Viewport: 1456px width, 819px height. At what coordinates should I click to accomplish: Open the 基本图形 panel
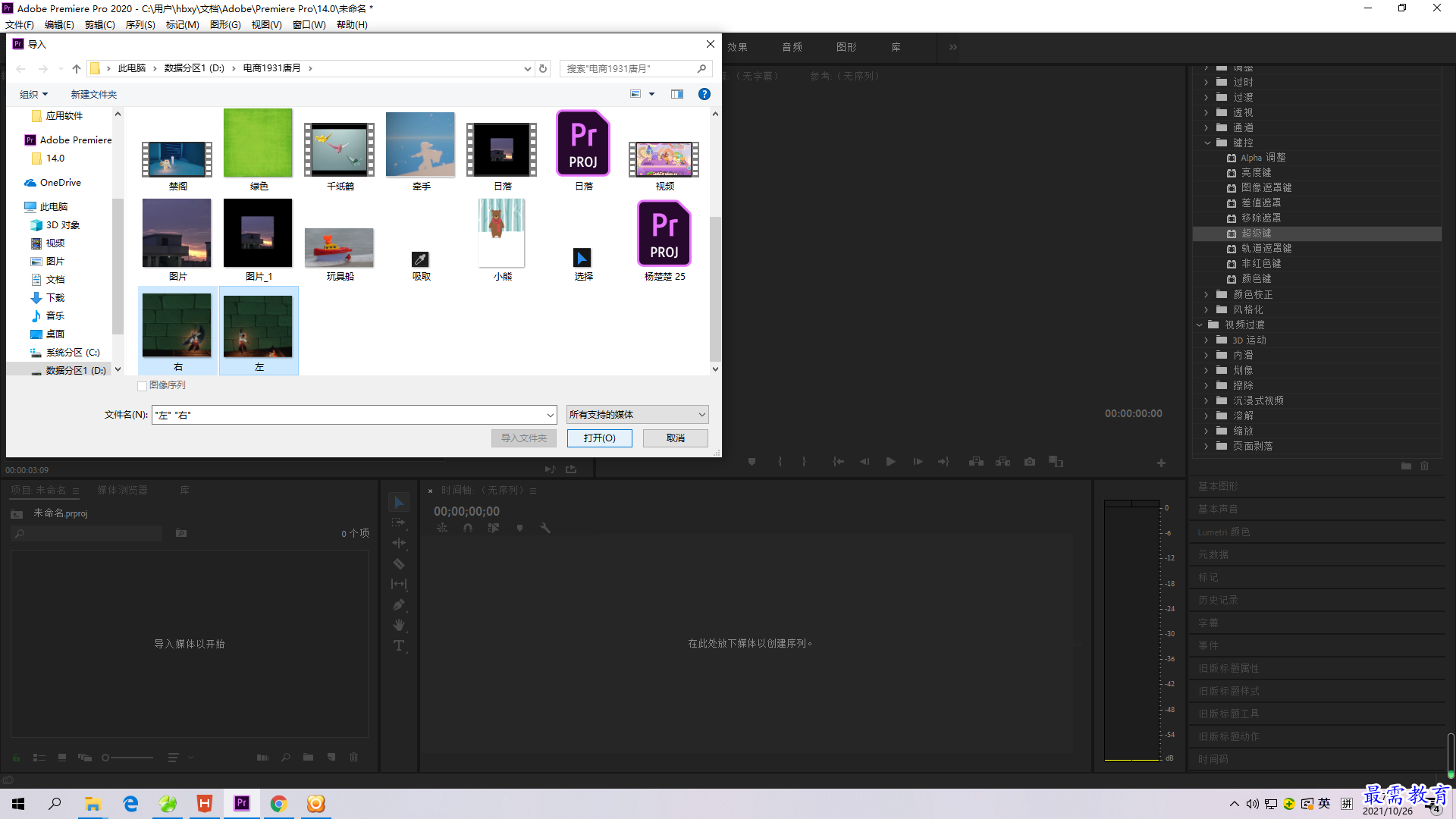click(x=1218, y=486)
